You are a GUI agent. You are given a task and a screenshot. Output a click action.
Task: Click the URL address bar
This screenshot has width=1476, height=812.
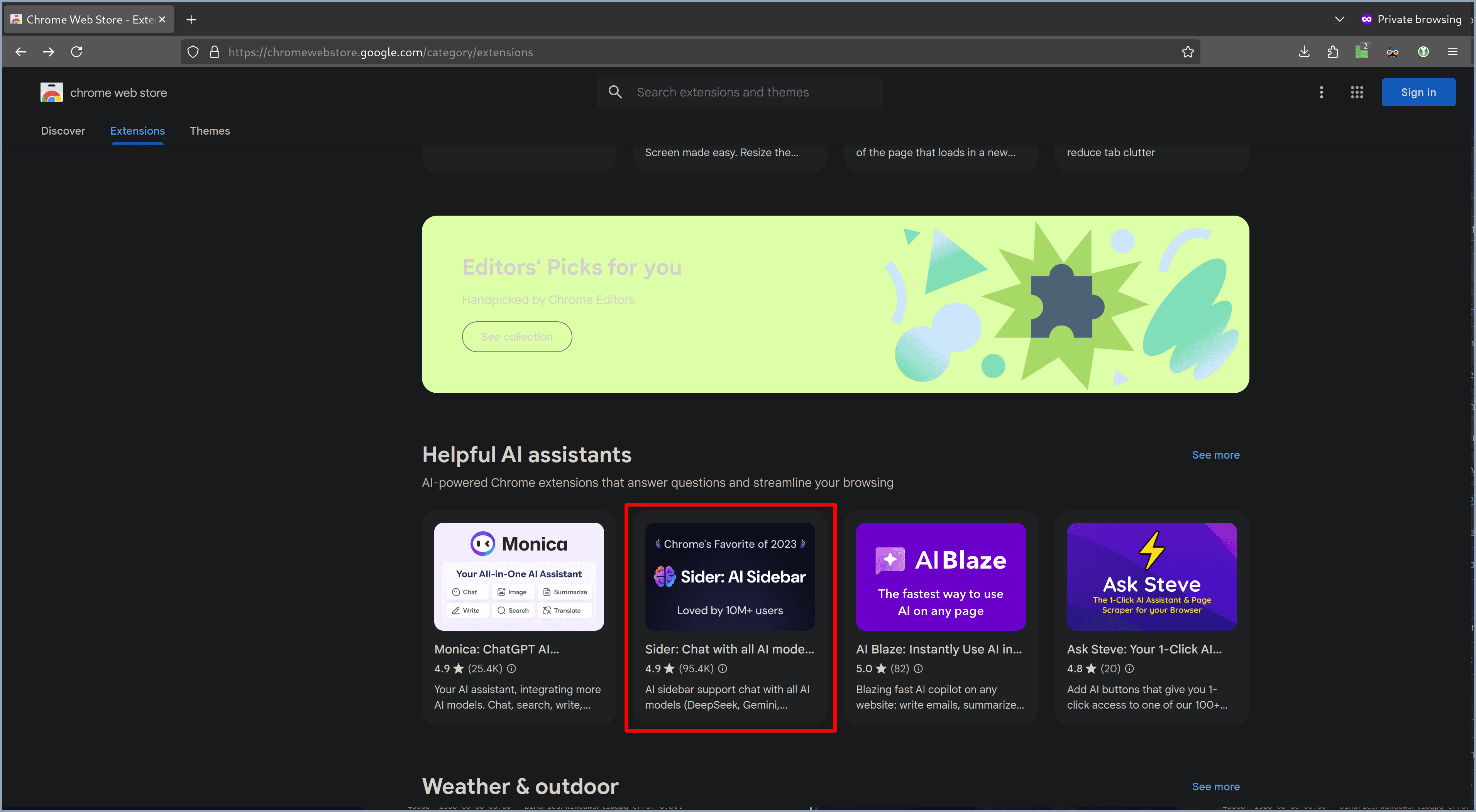click(691, 52)
